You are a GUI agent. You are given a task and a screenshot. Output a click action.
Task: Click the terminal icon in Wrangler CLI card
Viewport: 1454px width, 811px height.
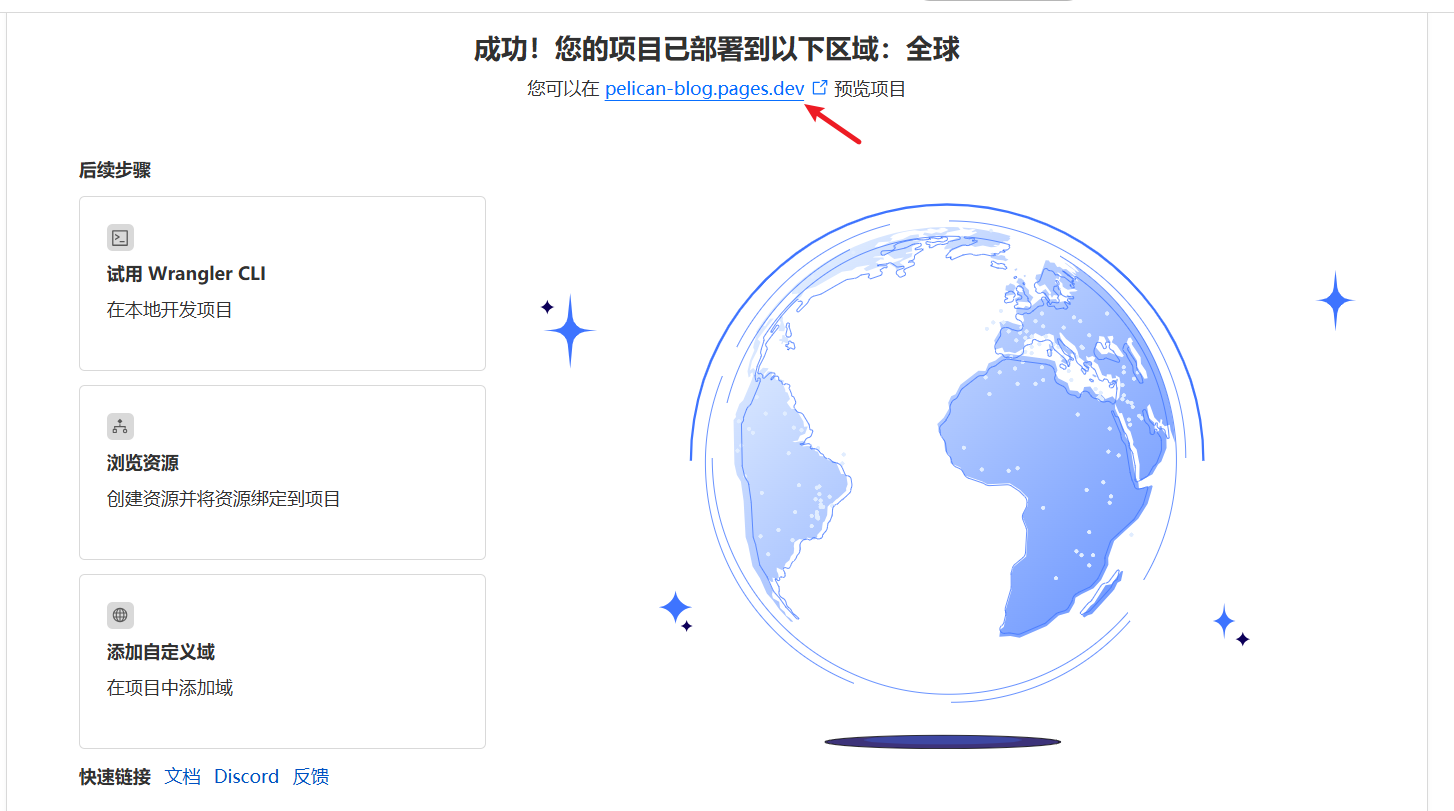[x=120, y=238]
